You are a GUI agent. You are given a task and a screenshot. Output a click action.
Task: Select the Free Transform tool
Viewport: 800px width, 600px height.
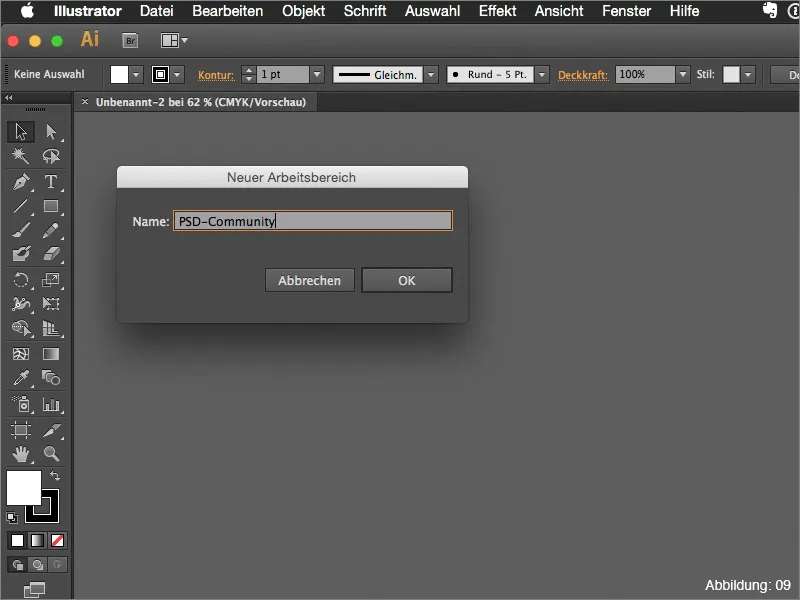(51, 304)
